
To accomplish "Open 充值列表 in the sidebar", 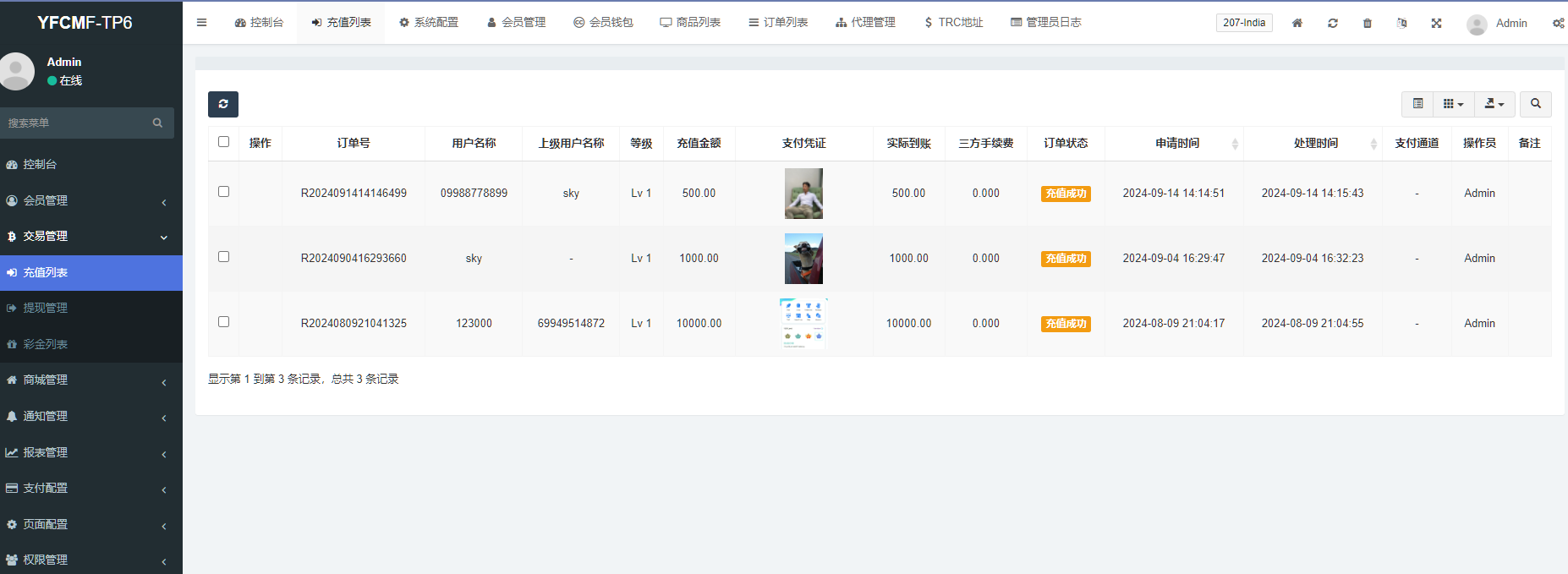I will [x=91, y=272].
